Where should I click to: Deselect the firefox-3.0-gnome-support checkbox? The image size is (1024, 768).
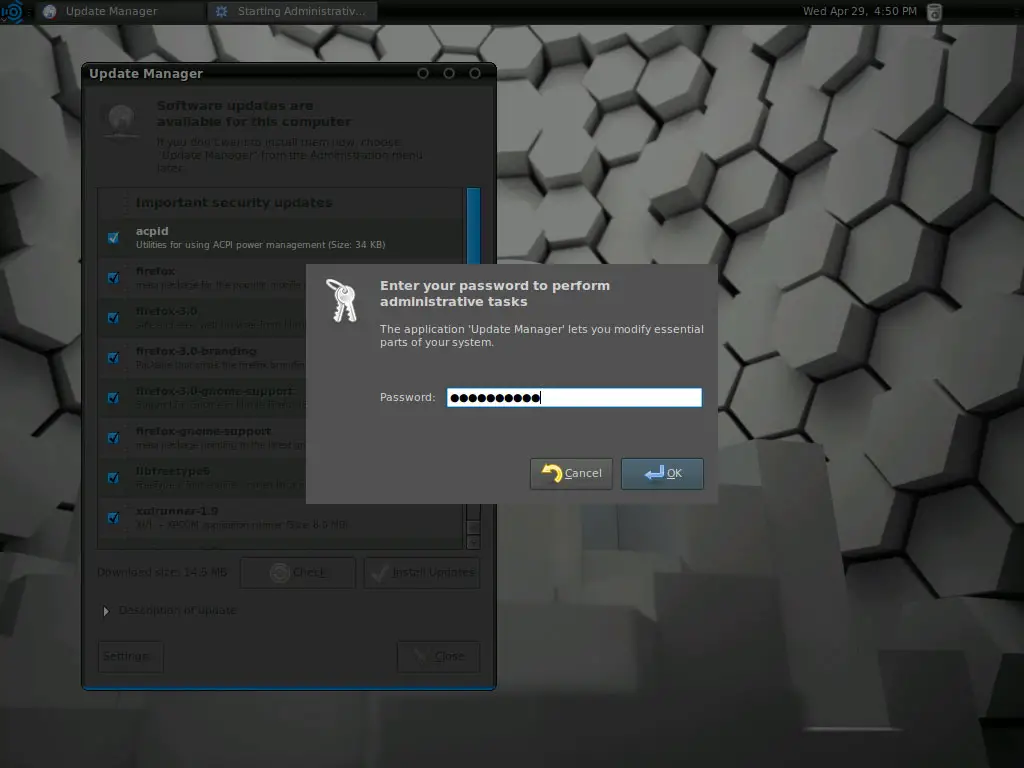click(114, 397)
